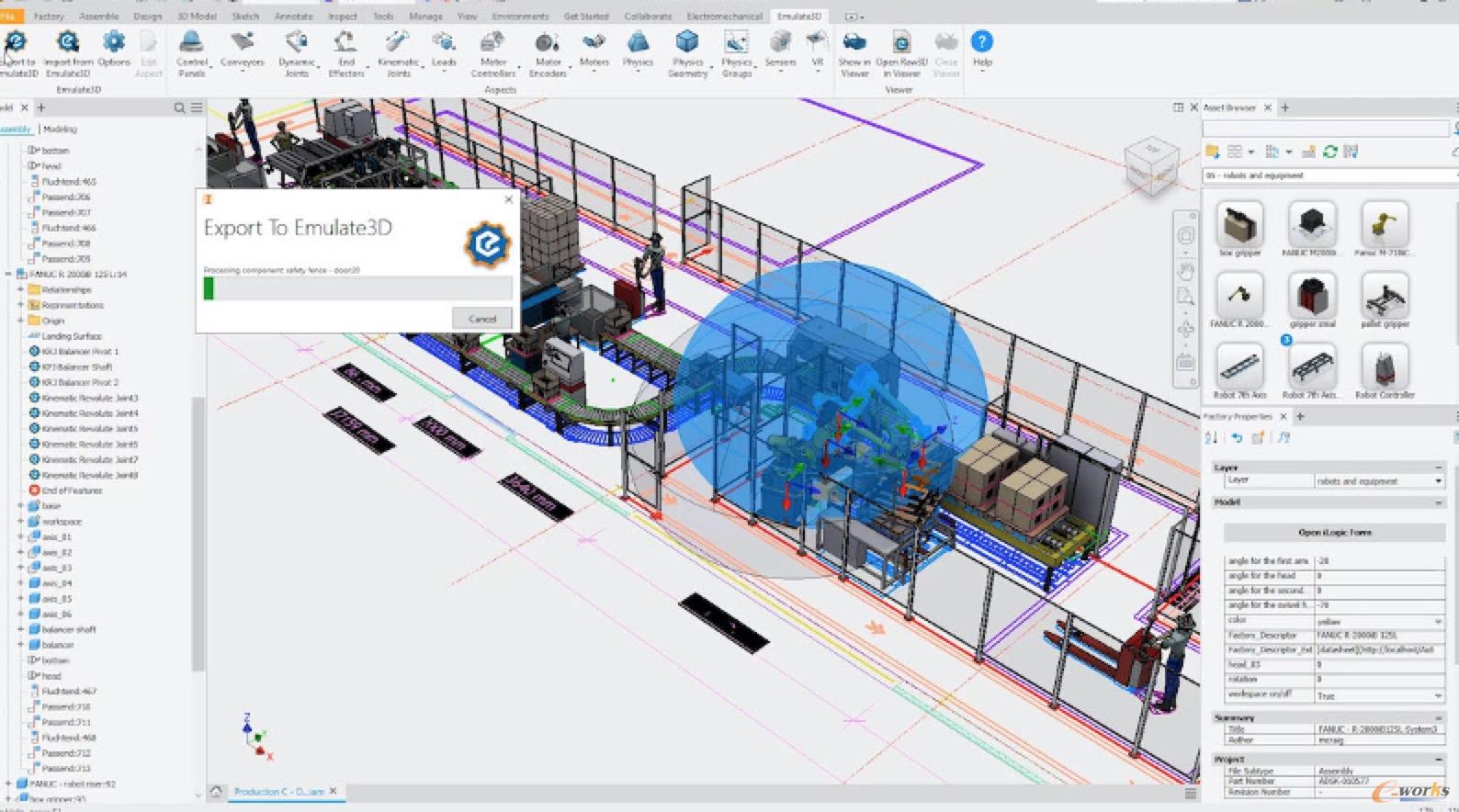Open model browser hamburger menu
1459x812 pixels.
pyautogui.click(x=197, y=107)
